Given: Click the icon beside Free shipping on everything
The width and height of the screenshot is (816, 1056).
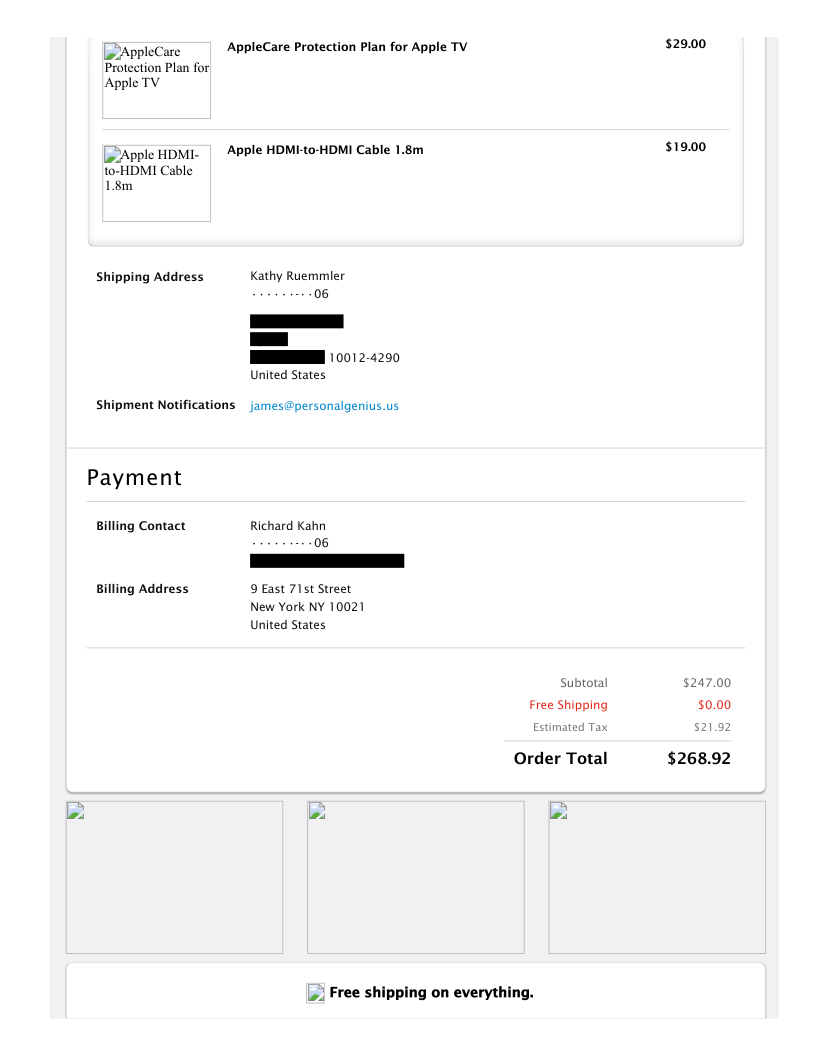Looking at the screenshot, I should [315, 993].
